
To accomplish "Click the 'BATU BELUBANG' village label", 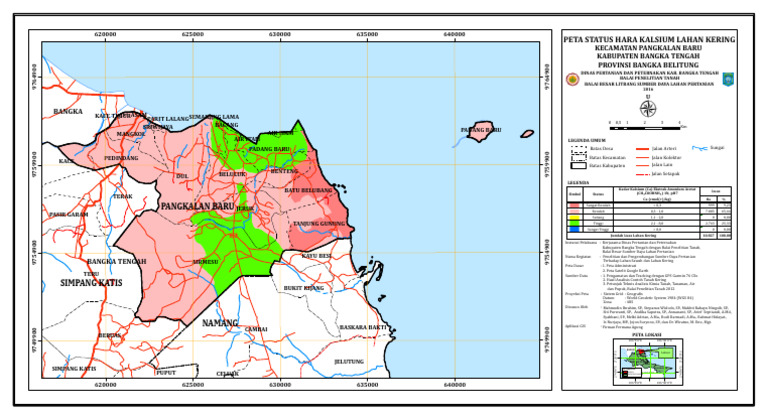I will point(309,190).
